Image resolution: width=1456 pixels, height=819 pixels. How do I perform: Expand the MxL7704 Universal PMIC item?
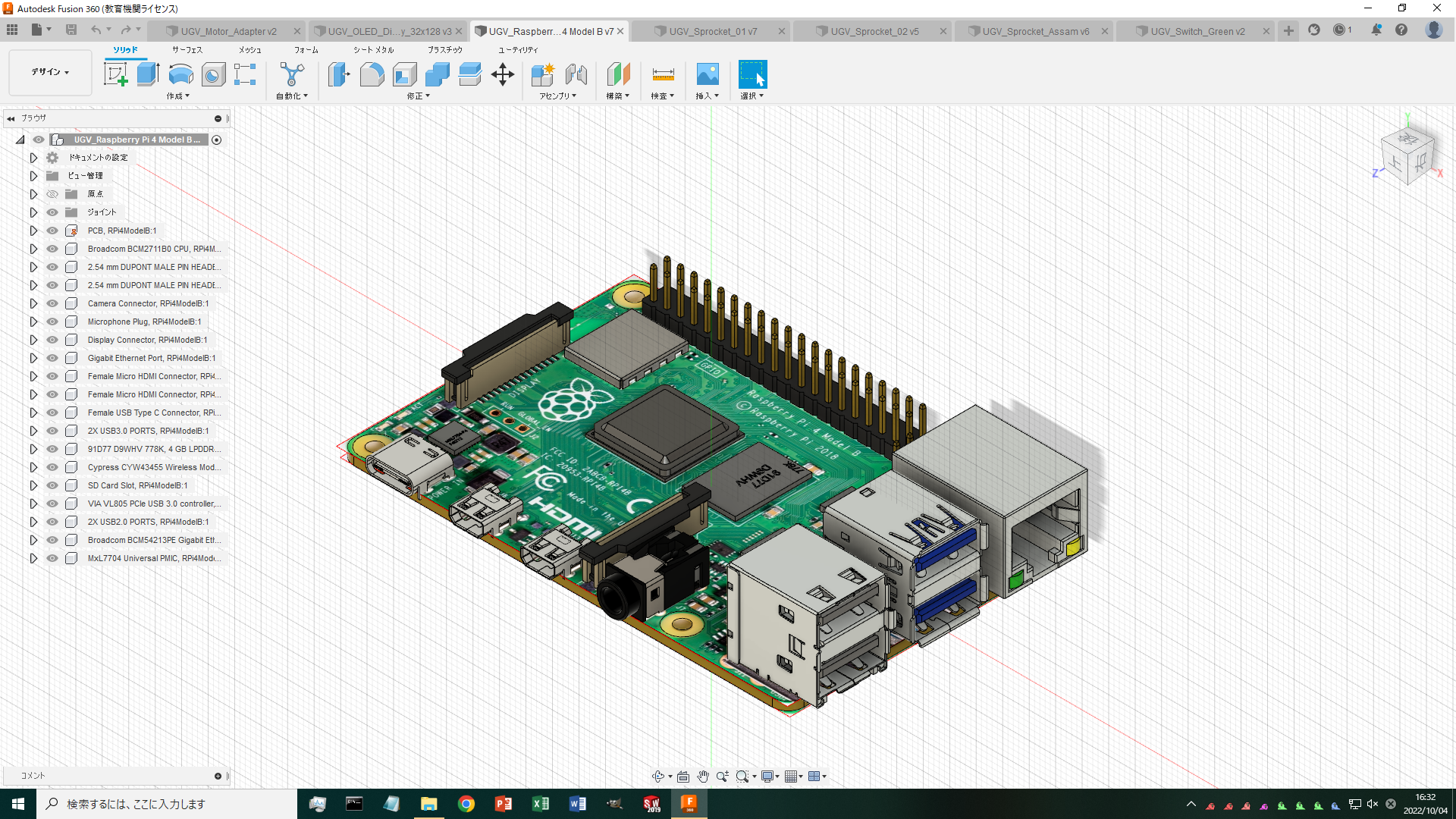click(33, 558)
